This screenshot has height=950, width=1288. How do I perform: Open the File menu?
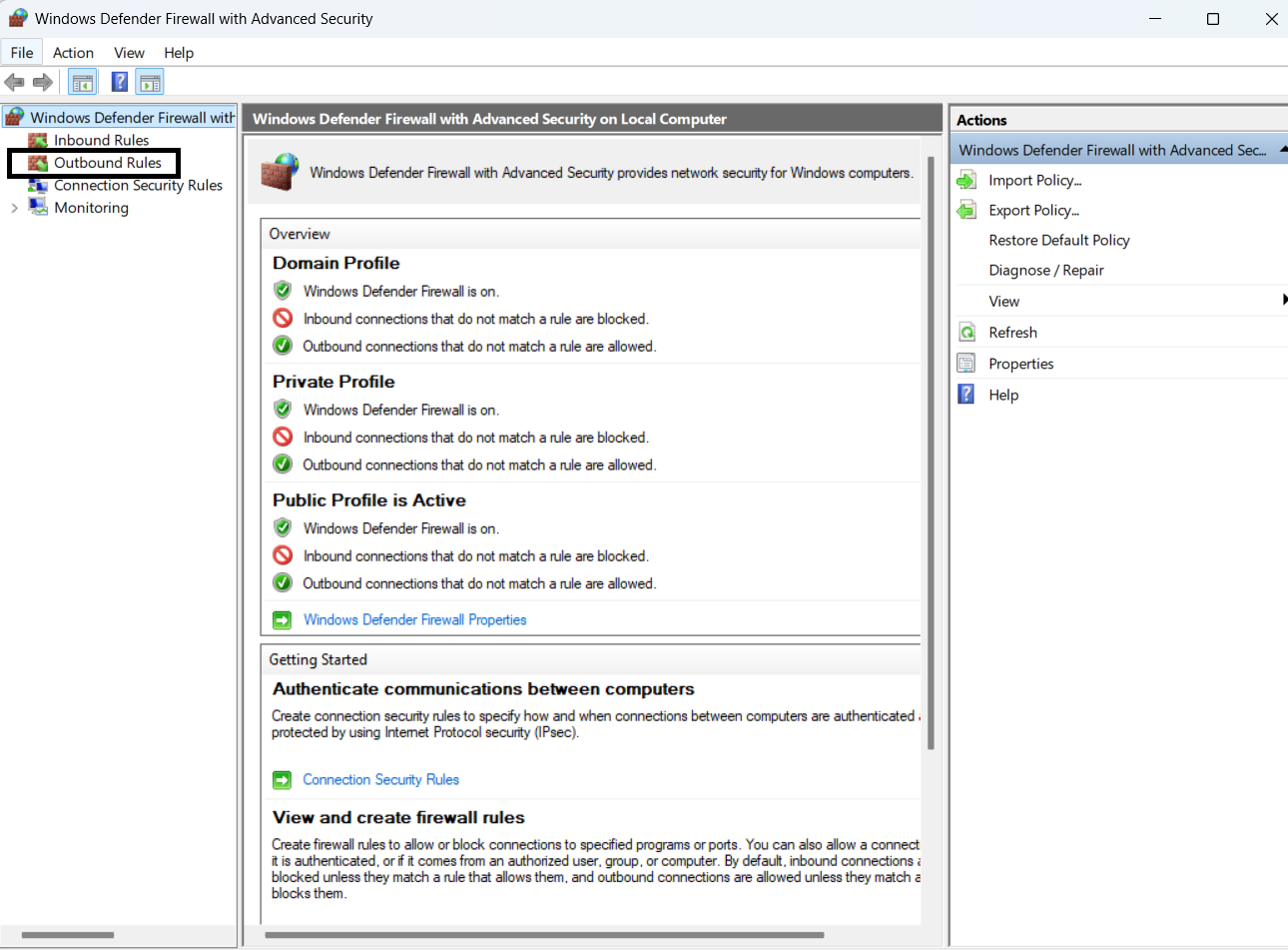[22, 53]
